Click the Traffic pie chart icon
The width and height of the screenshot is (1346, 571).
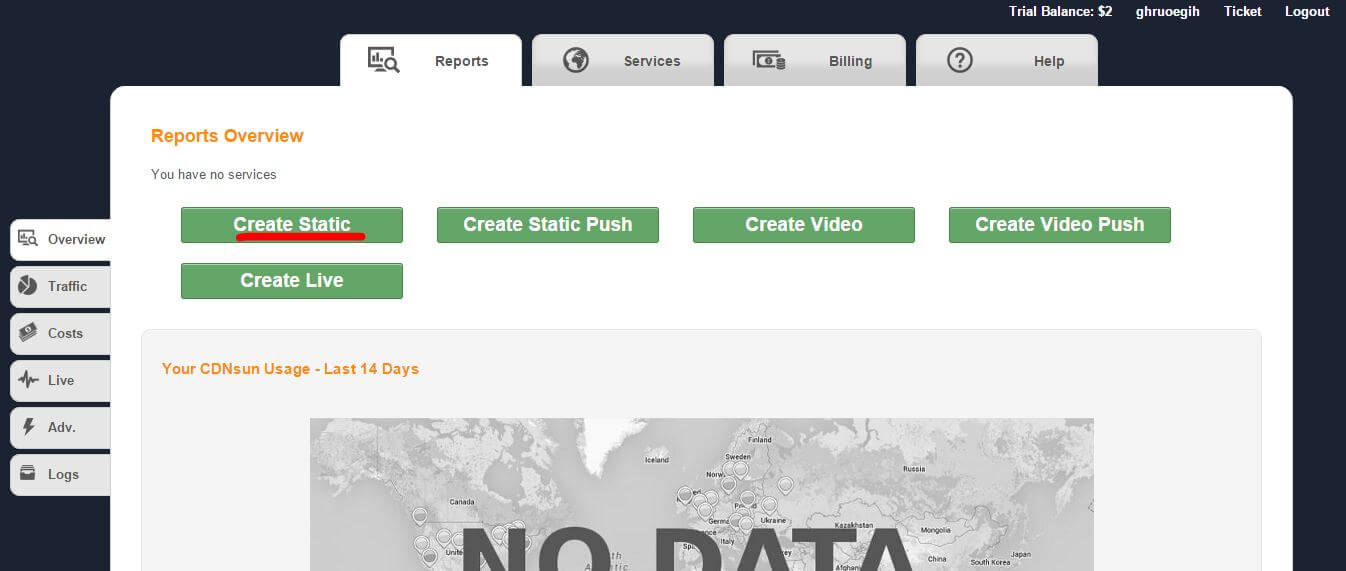pos(28,286)
